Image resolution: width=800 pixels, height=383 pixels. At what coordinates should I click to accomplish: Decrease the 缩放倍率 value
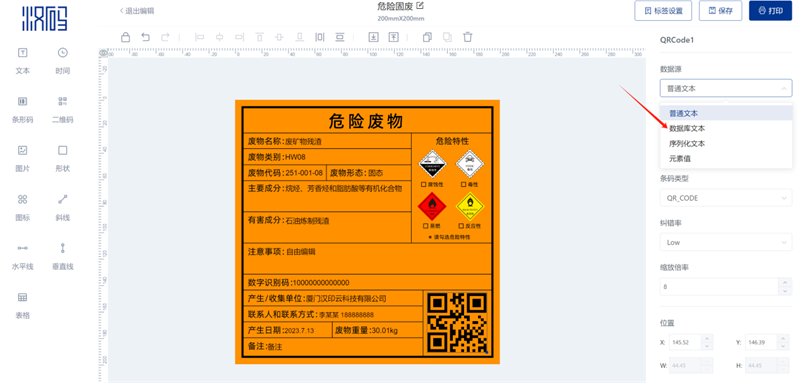(784, 291)
